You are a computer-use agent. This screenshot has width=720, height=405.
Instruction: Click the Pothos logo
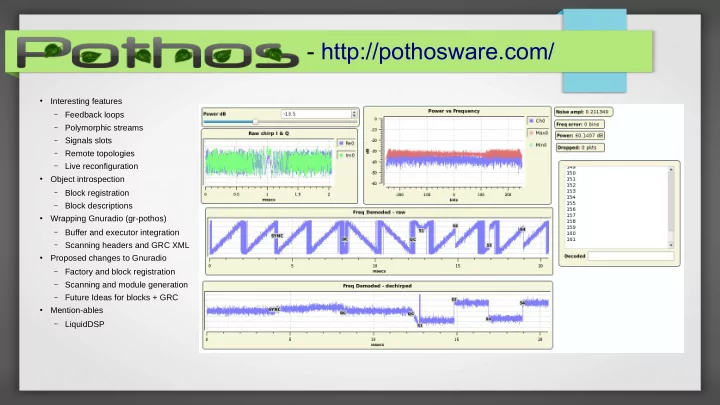click(158, 52)
